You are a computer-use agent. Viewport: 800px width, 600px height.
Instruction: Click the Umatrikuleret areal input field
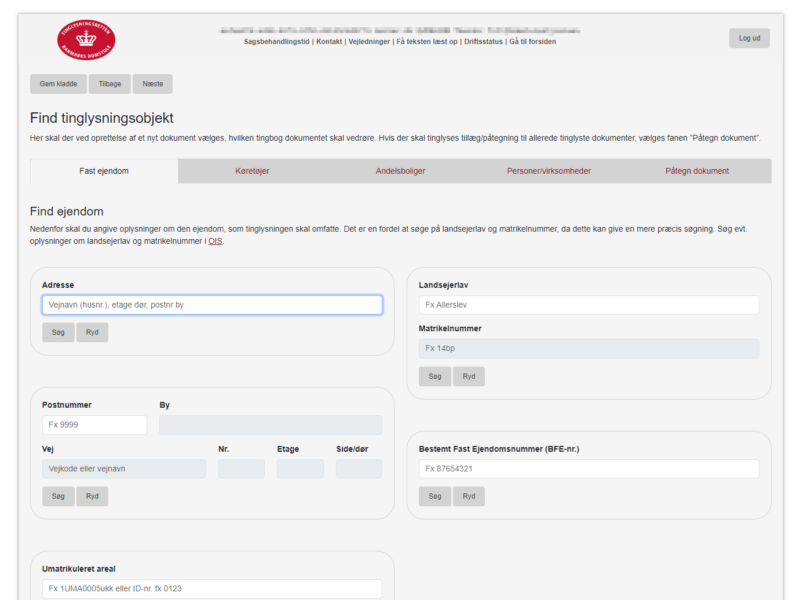[212, 589]
